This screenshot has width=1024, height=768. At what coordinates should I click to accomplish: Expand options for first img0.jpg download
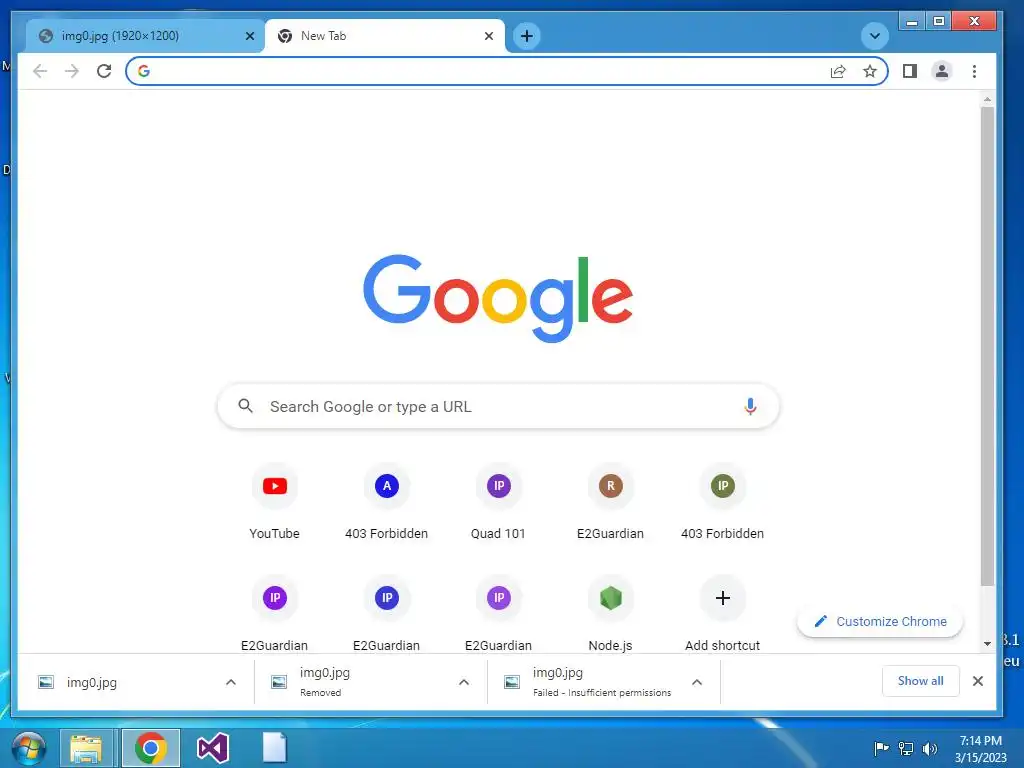231,682
